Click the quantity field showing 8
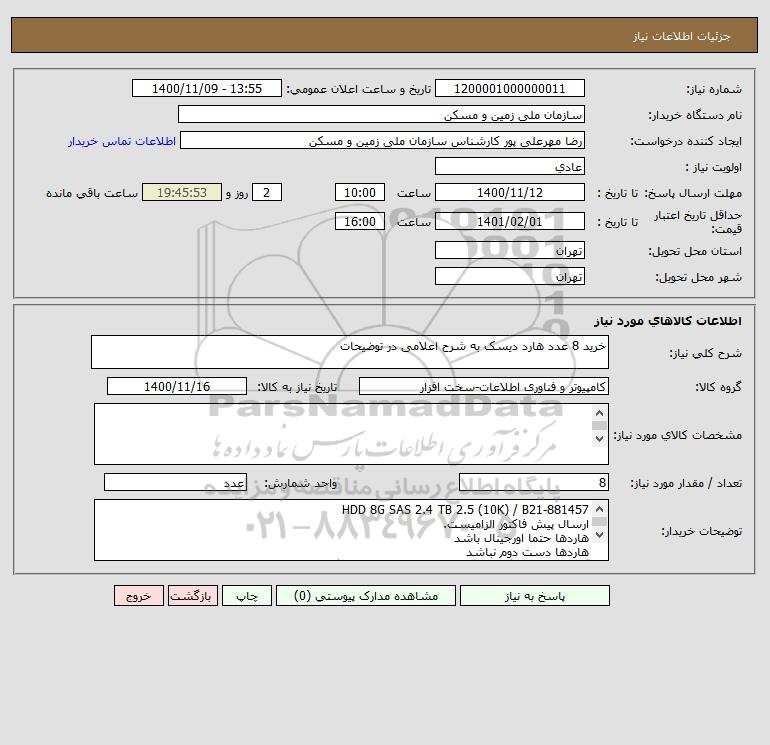The image size is (770, 745). (x=534, y=482)
